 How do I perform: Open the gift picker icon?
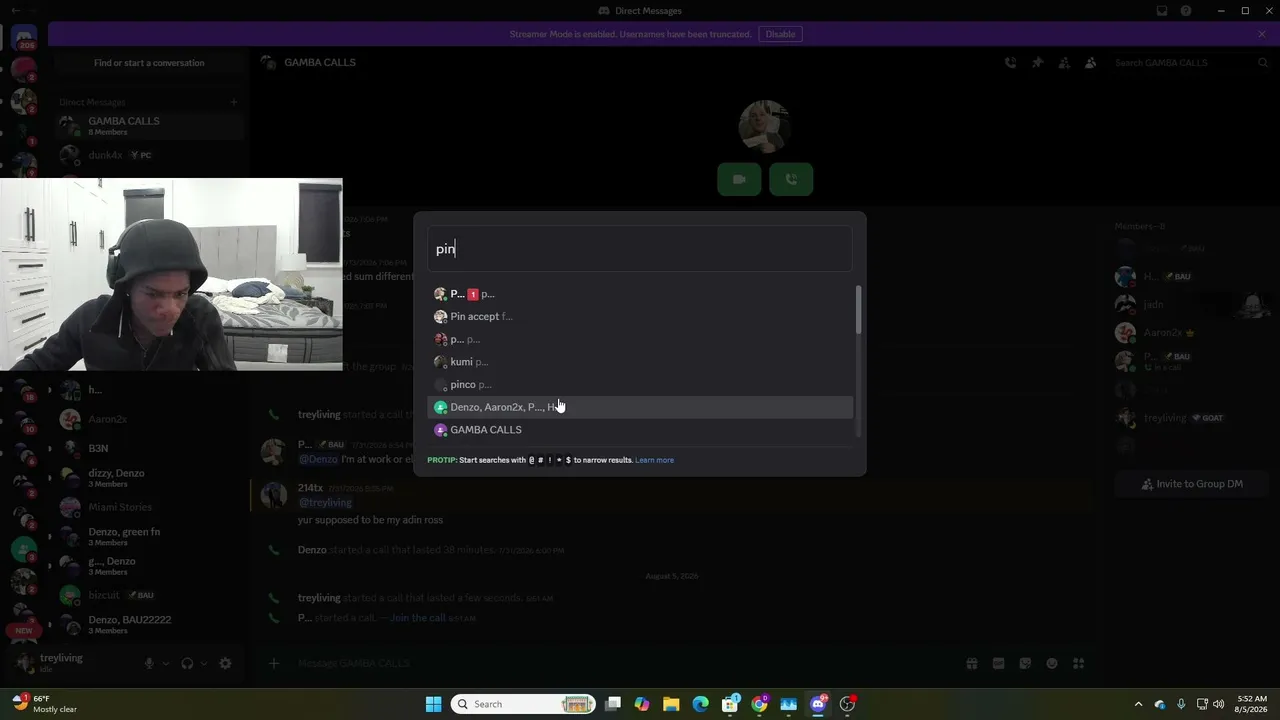(971, 663)
